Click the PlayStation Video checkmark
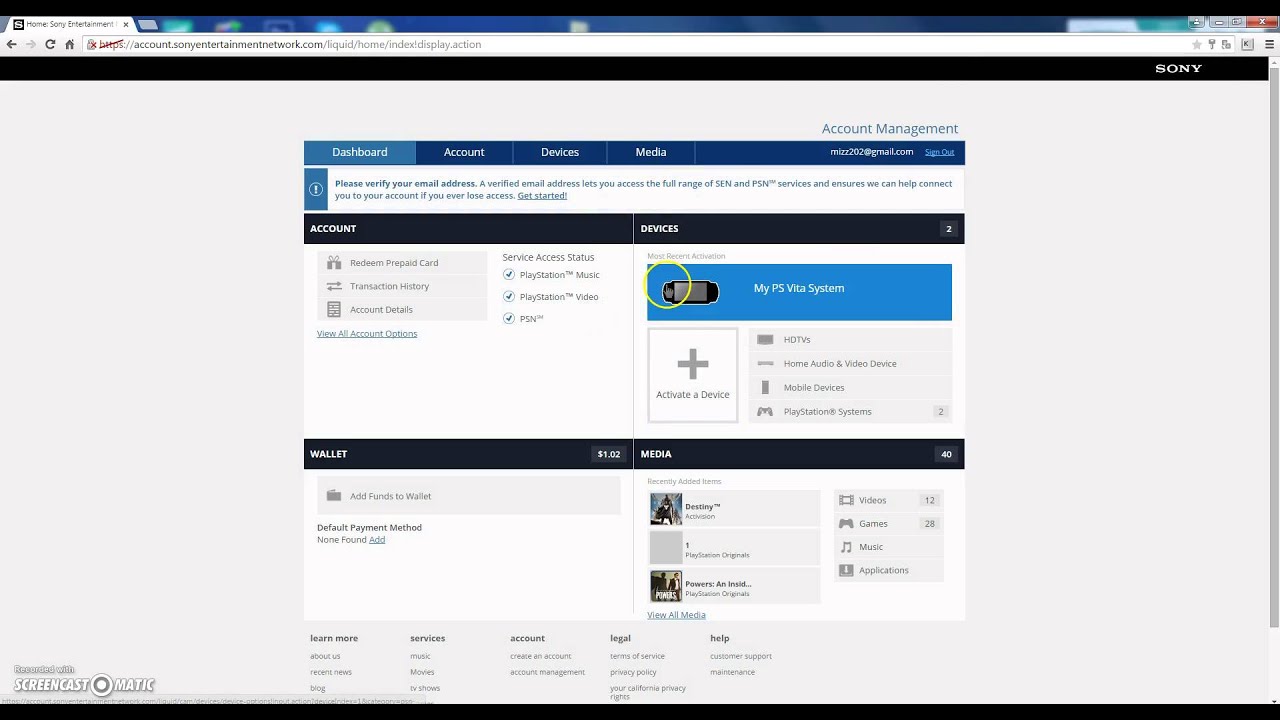Viewport: 1280px width, 720px height. pos(509,297)
